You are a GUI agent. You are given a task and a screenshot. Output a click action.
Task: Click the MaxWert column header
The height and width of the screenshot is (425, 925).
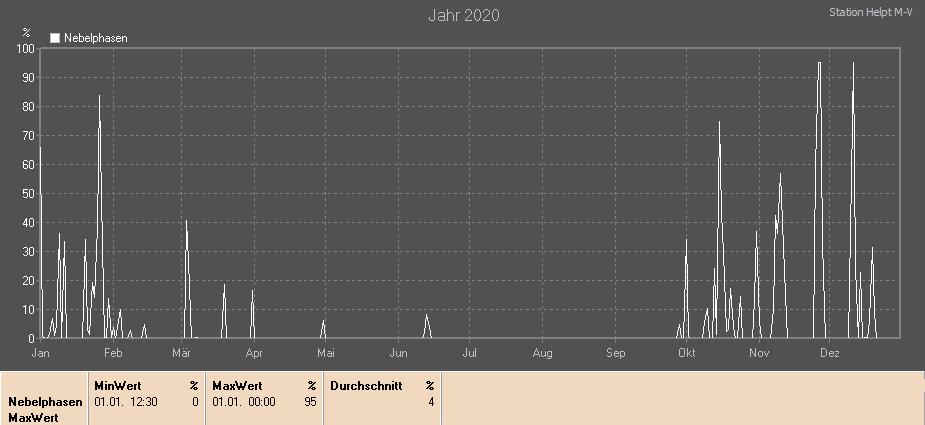click(x=235, y=384)
